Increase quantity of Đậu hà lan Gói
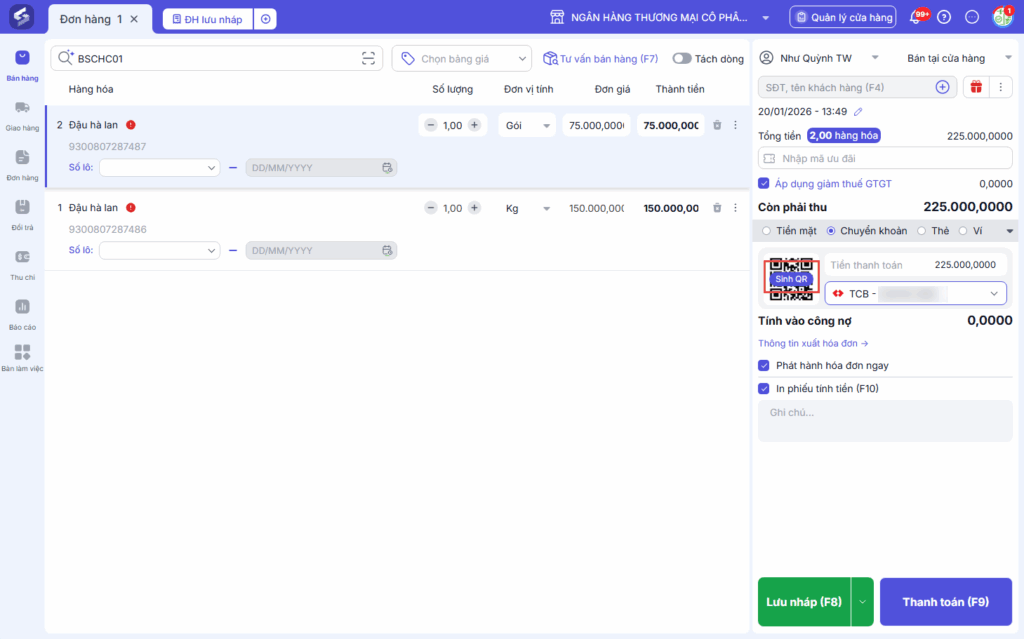1024x639 pixels. pos(475,125)
